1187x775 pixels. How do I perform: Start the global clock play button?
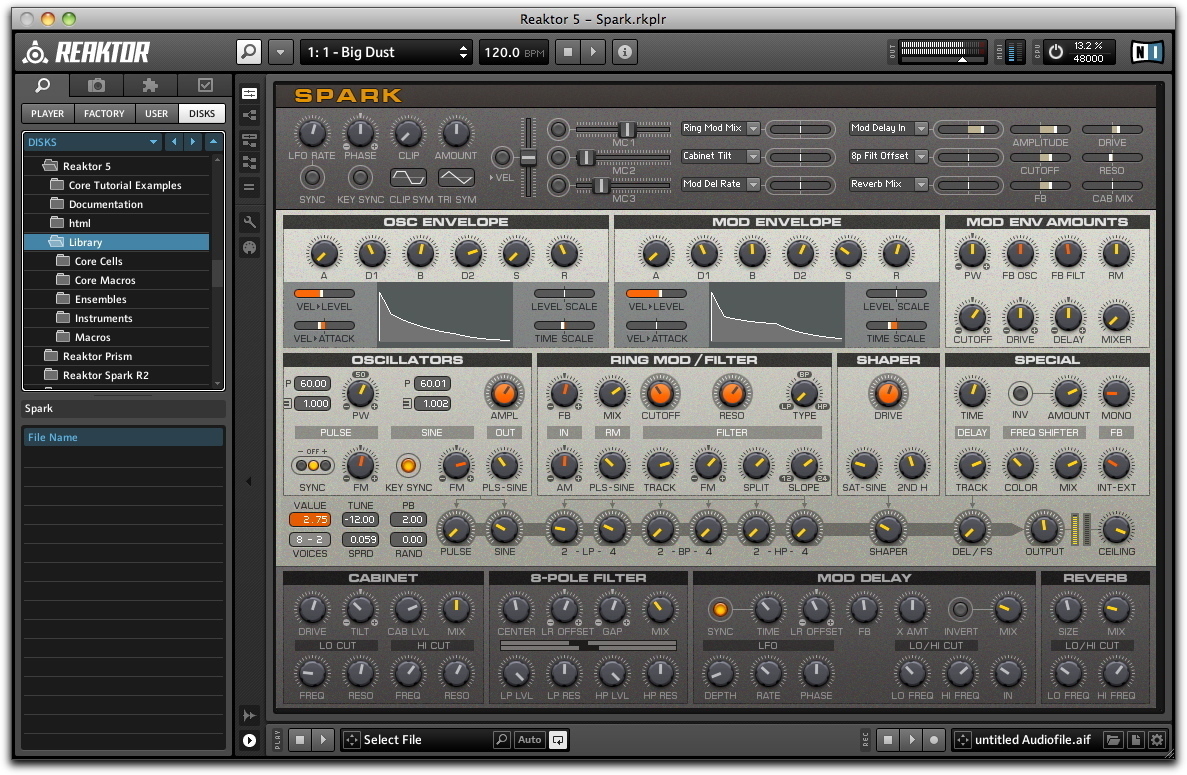pos(593,52)
